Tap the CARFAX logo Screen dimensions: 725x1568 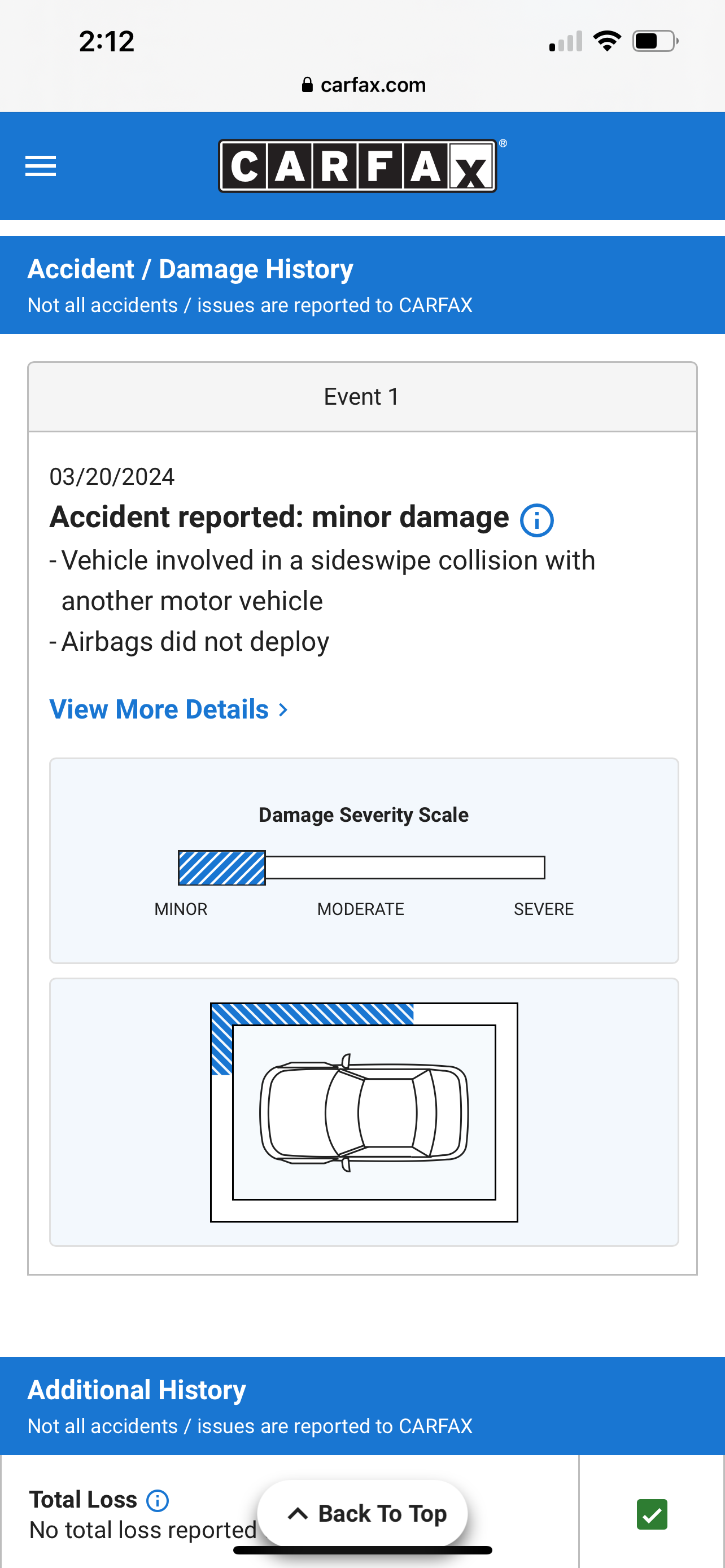359,166
